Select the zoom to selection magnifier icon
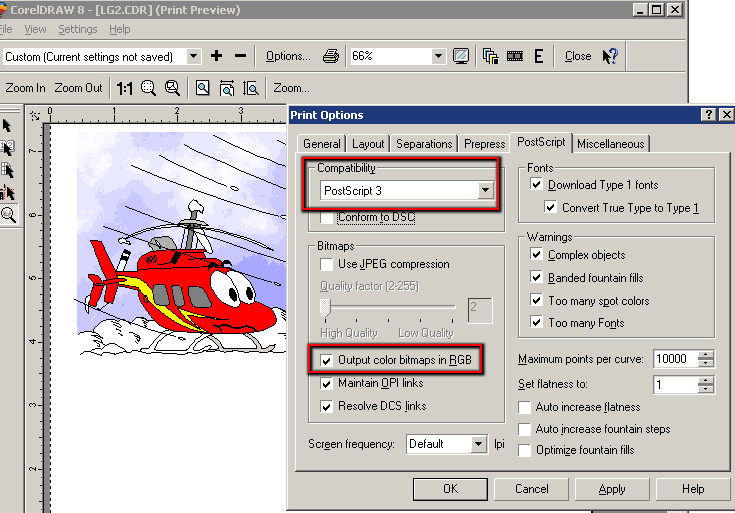Image resolution: width=735 pixels, height=513 pixels. (149, 88)
